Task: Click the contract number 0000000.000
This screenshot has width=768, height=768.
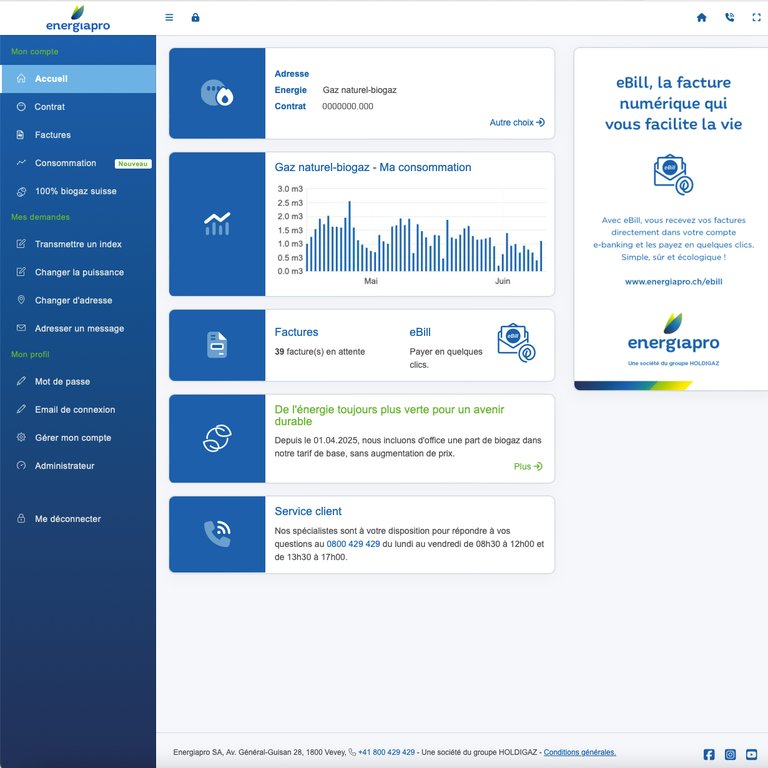Action: (347, 106)
